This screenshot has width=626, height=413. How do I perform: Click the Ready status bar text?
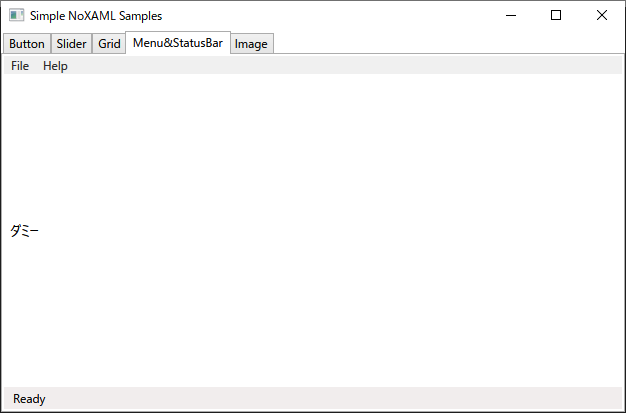pyautogui.click(x=29, y=399)
